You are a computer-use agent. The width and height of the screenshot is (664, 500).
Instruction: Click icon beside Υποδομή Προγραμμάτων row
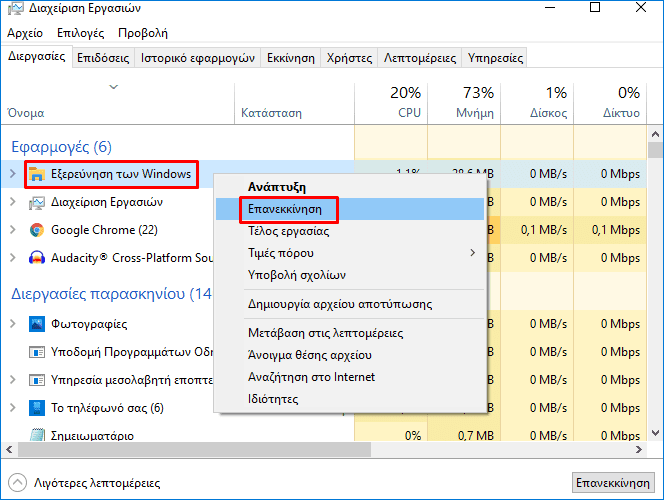(37, 352)
